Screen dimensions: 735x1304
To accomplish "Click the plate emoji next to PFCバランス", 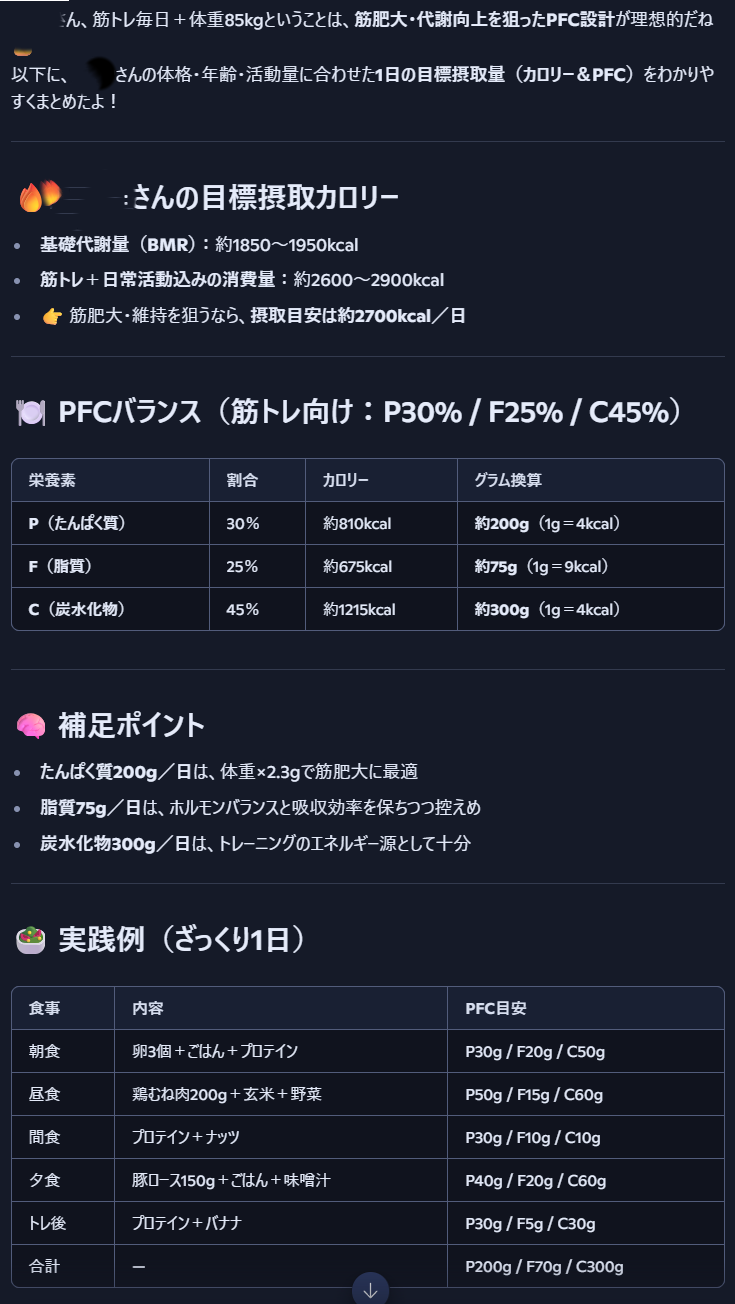I will pyautogui.click(x=31, y=412).
